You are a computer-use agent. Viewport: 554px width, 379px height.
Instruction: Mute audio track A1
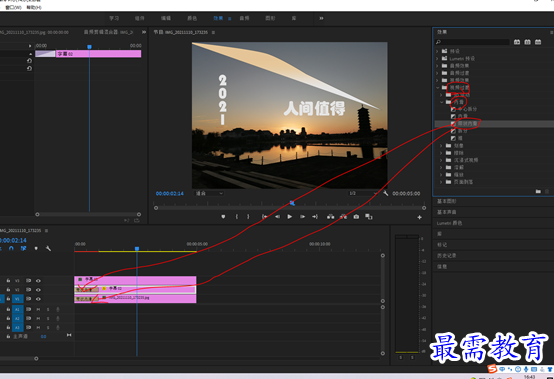tap(38, 309)
